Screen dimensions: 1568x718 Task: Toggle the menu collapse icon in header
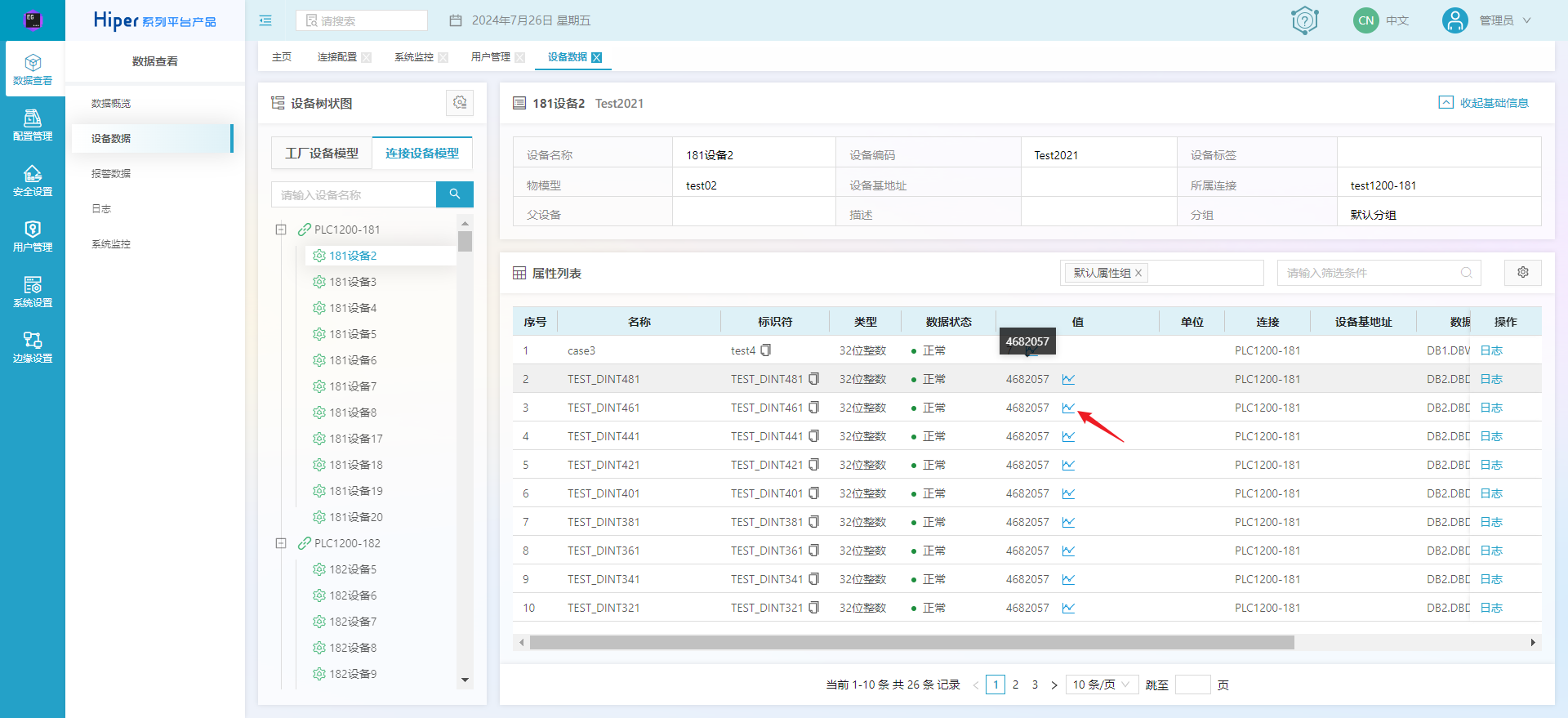pos(265,20)
